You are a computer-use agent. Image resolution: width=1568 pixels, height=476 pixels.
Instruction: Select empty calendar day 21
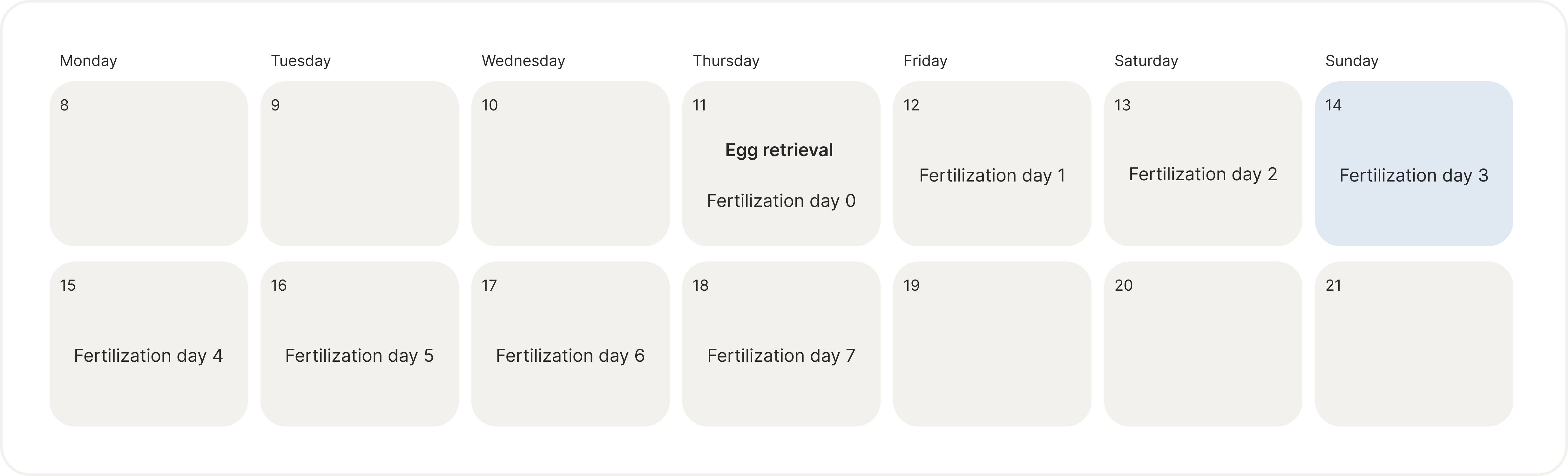pyautogui.click(x=1413, y=343)
